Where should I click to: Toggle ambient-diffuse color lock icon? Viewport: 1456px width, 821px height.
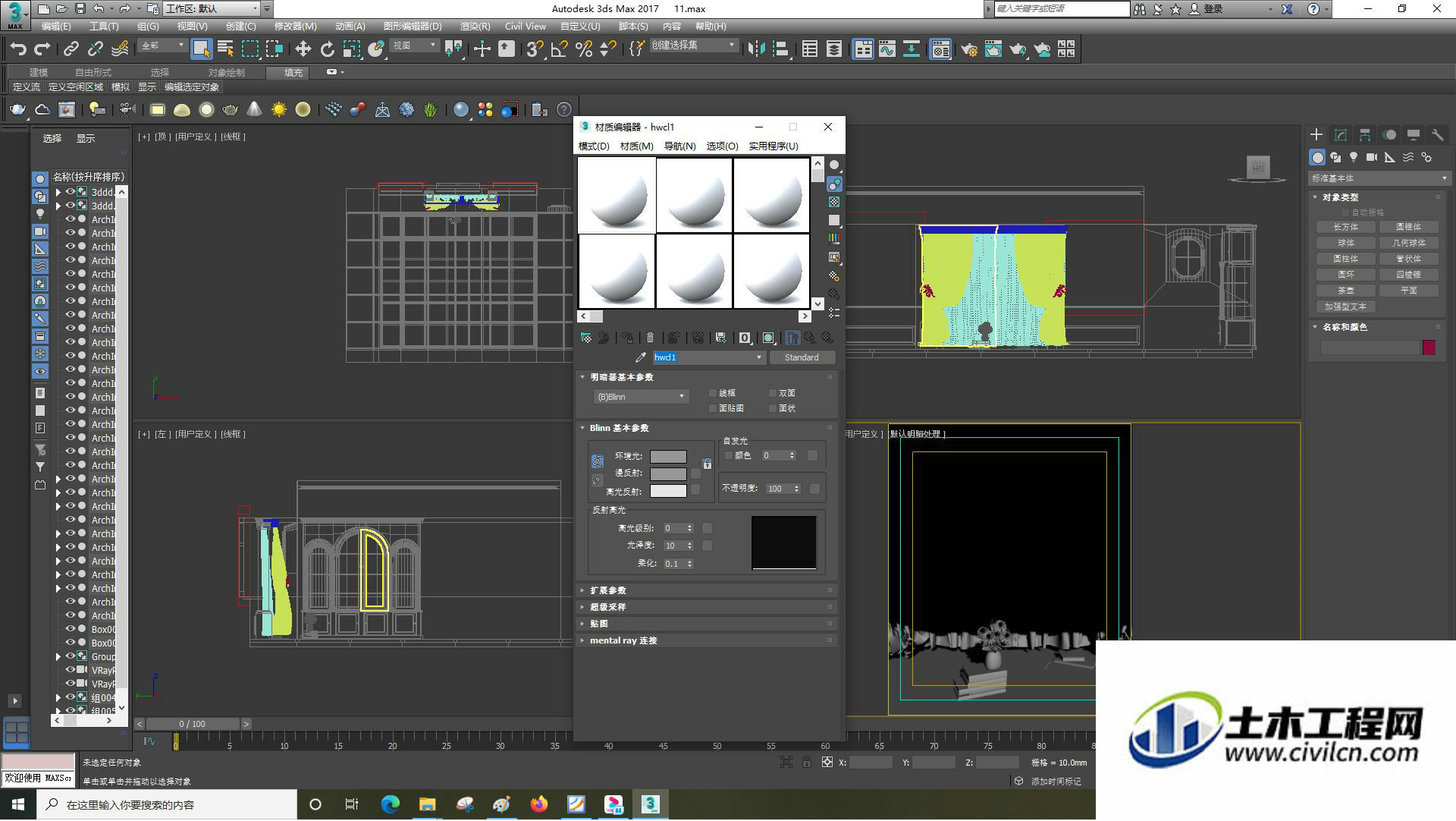tap(707, 464)
